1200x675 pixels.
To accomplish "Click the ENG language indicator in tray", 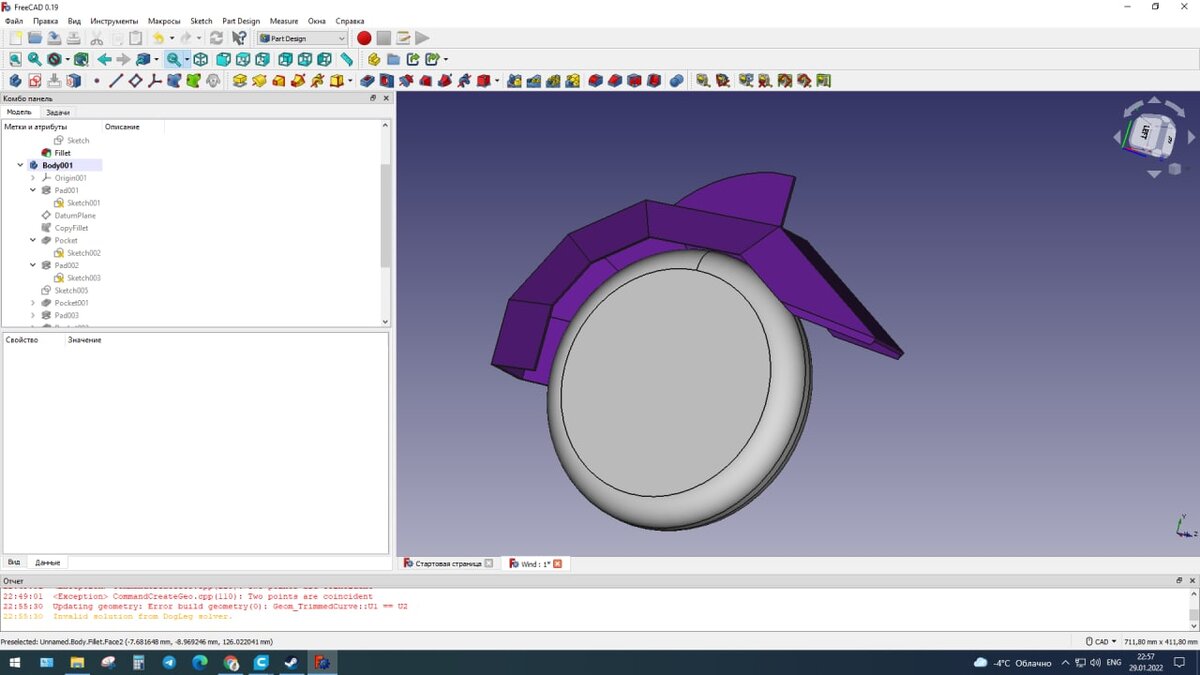I will point(1113,662).
